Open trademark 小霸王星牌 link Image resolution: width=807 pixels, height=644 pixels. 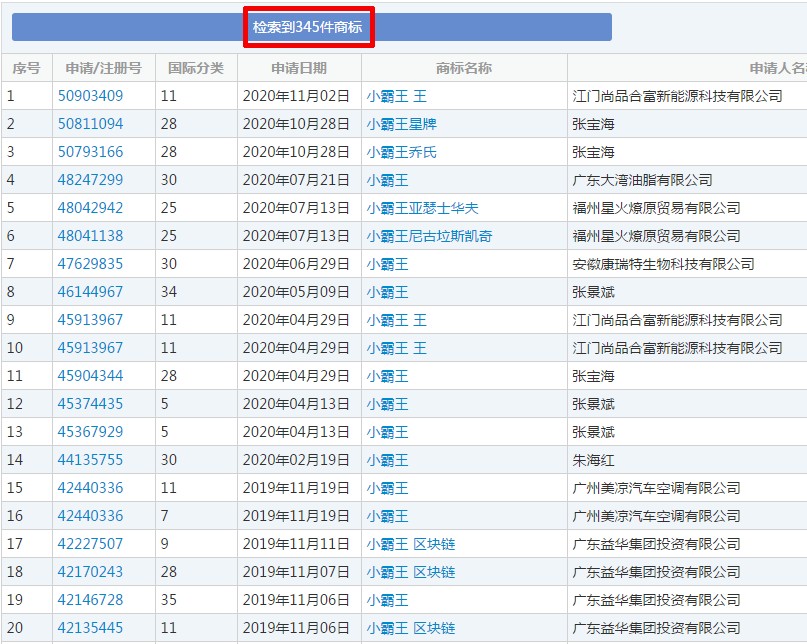401,124
